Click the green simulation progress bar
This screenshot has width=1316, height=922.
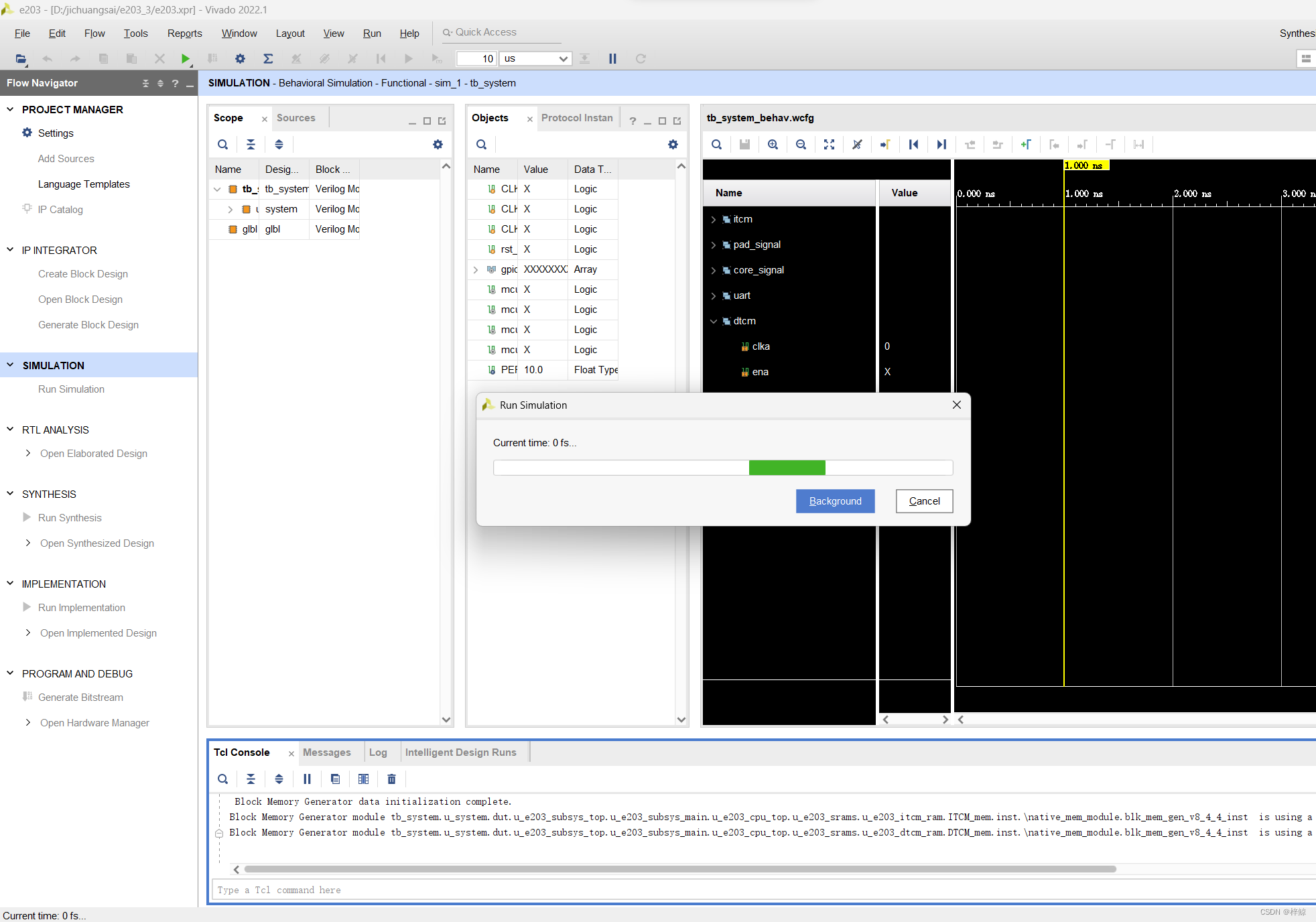tap(787, 468)
